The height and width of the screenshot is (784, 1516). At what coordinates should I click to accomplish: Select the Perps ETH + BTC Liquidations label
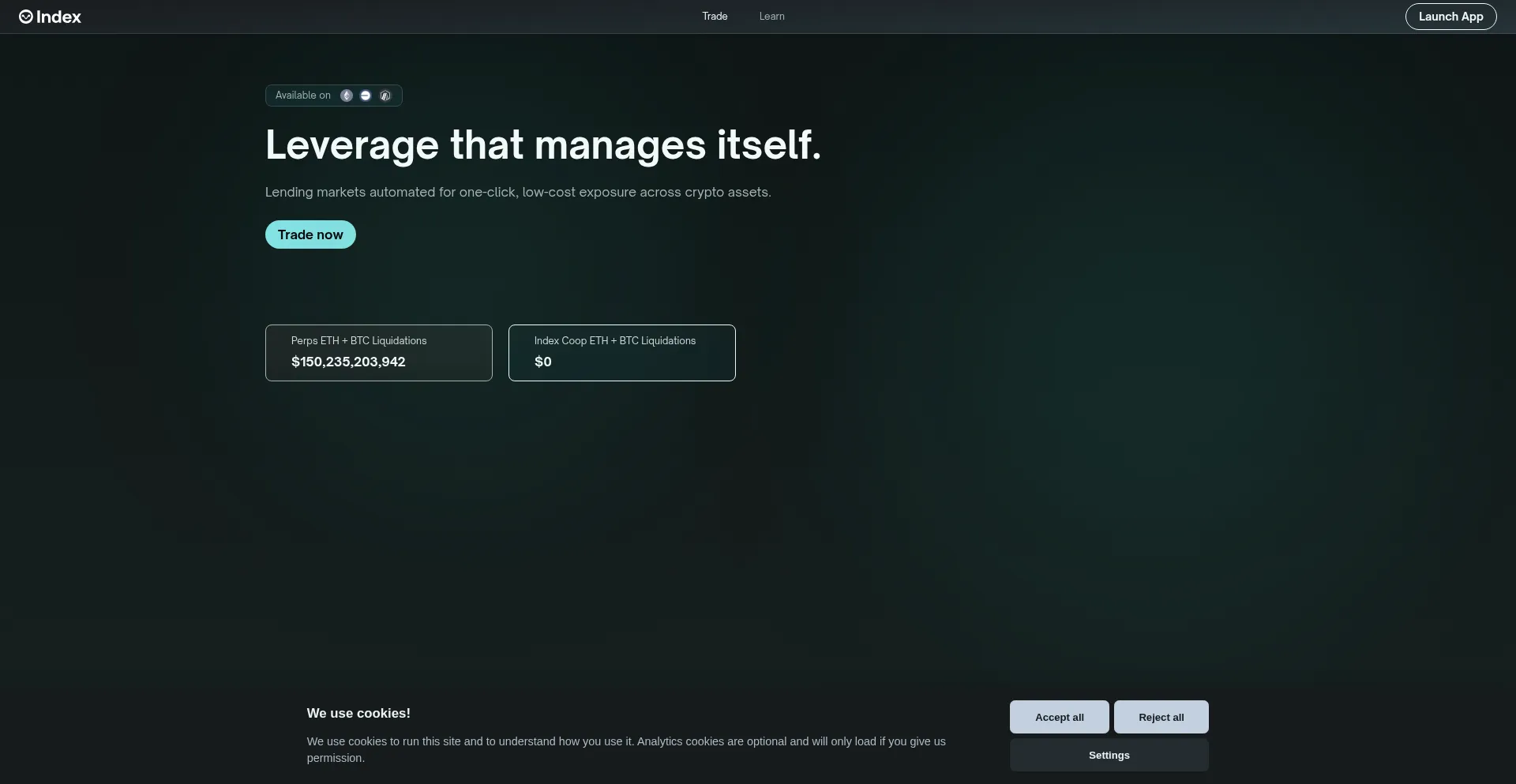(x=358, y=340)
